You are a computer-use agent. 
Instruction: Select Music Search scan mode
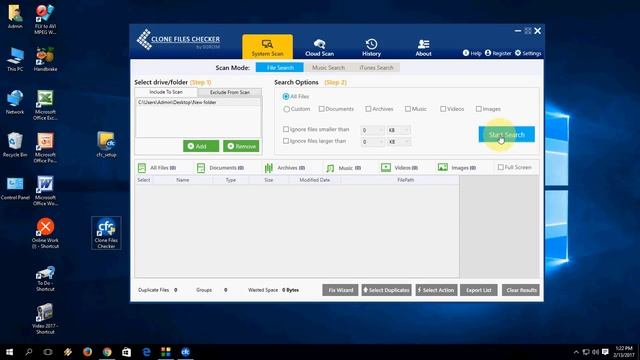(328, 68)
